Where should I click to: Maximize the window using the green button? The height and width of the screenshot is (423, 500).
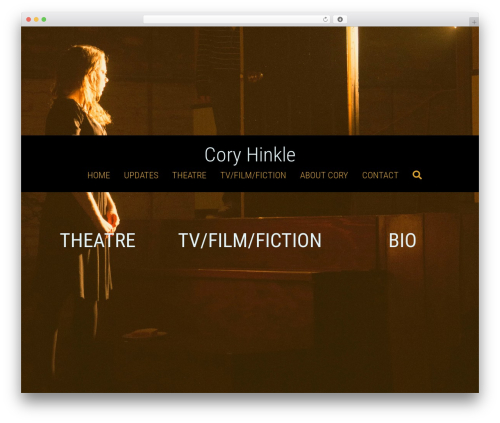point(44,19)
